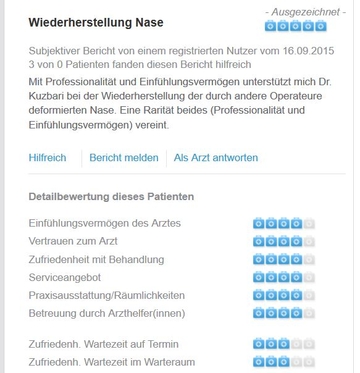Click fourth rating icon for Zufriedenheit mit Behandlung
Screen dimensions: 360x373
tap(296, 259)
